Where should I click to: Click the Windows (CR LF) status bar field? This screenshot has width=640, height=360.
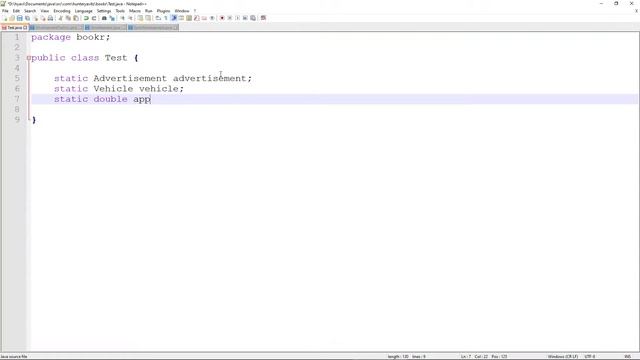pos(562,357)
